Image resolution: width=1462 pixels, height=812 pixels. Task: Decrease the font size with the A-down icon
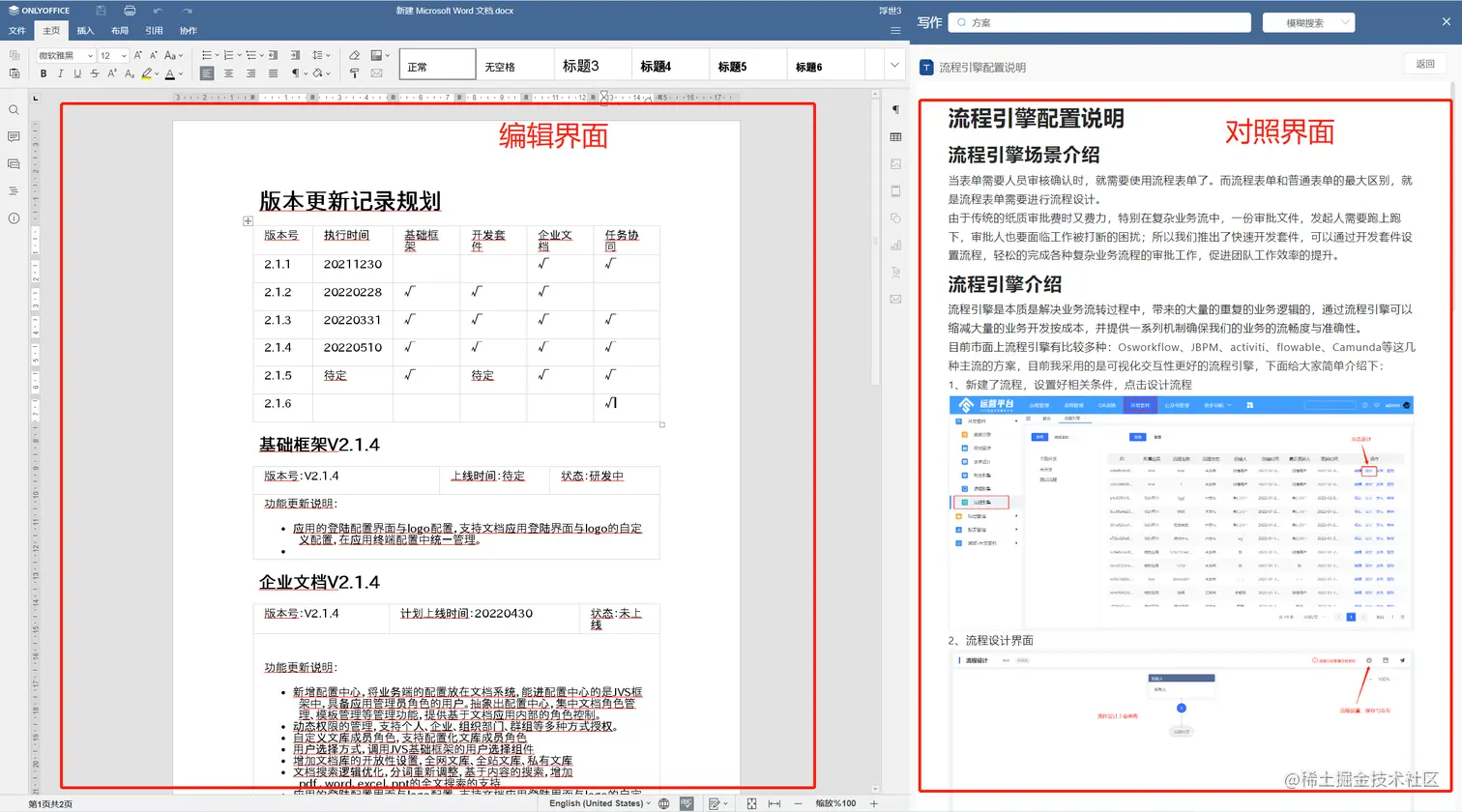pyautogui.click(x=153, y=55)
